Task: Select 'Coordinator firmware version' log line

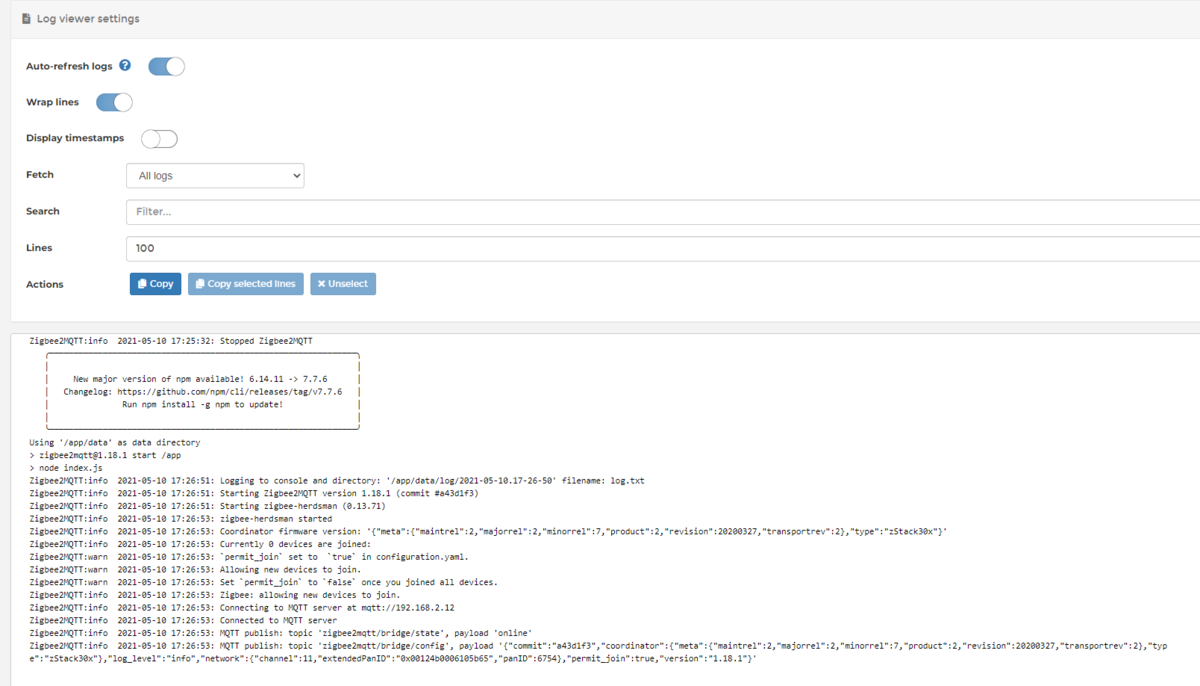Action: pyautogui.click(x=488, y=531)
